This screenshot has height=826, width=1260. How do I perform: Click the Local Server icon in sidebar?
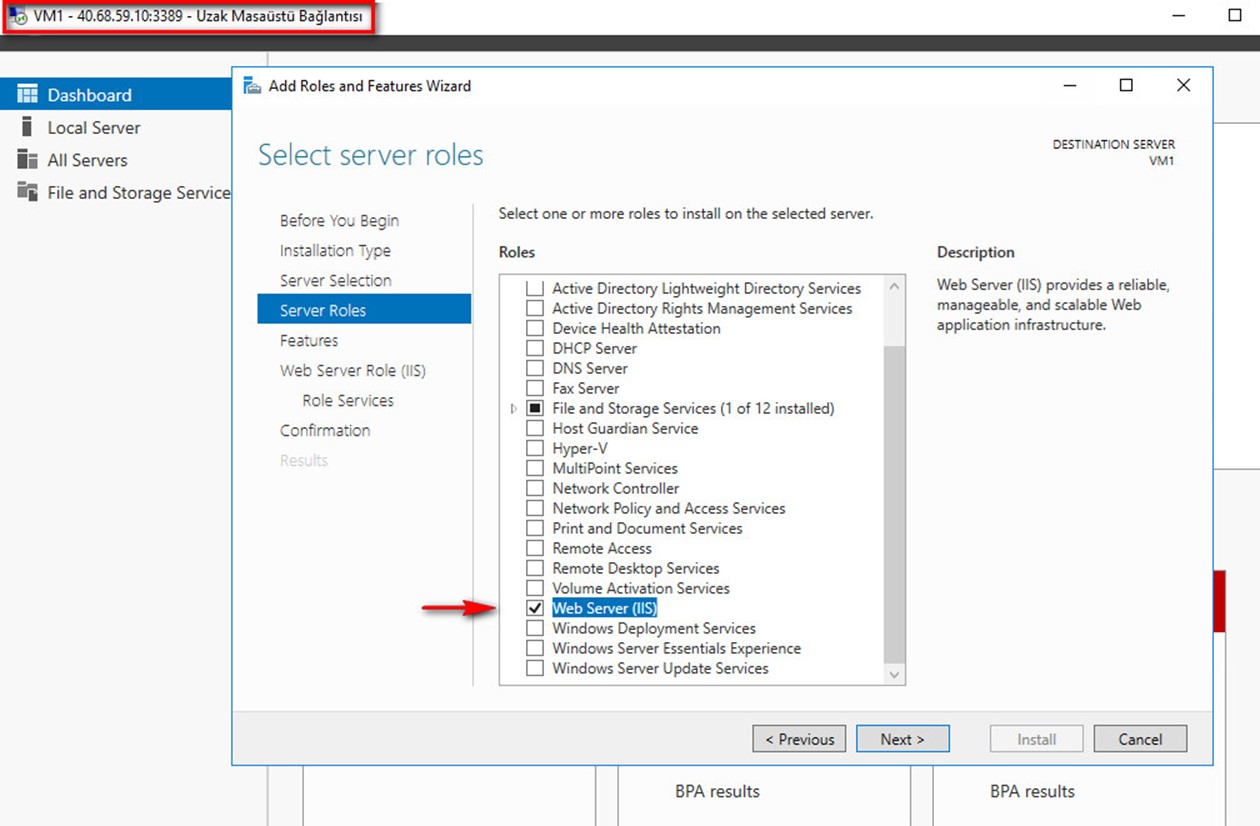27,127
